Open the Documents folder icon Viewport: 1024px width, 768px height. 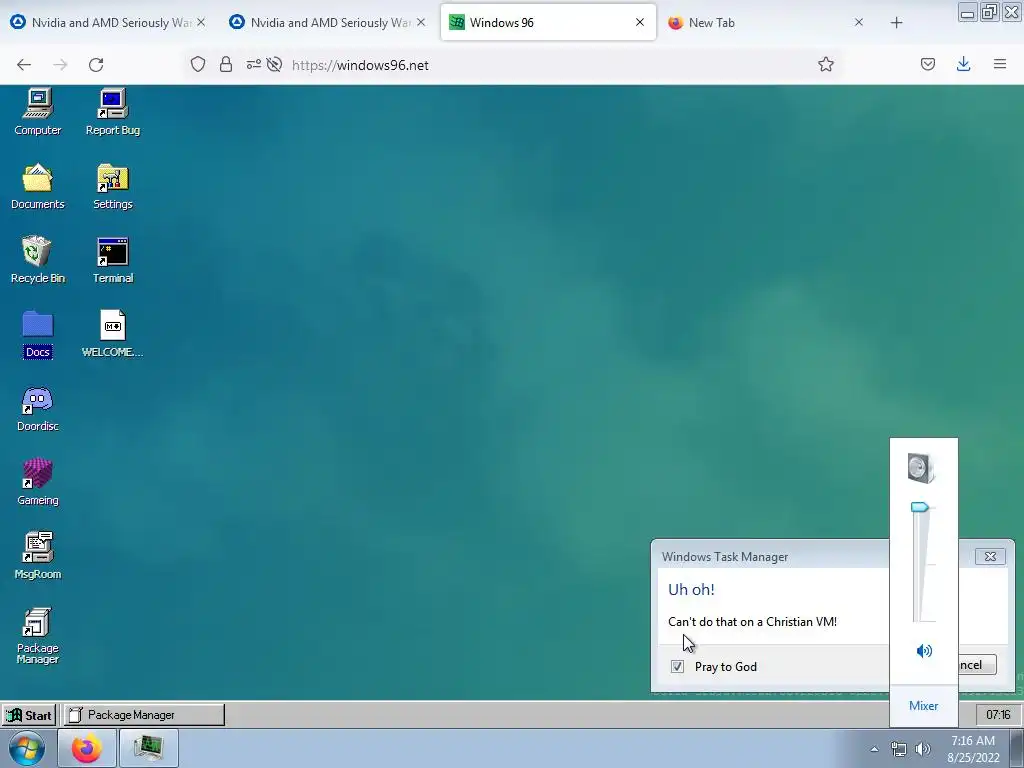(38, 186)
